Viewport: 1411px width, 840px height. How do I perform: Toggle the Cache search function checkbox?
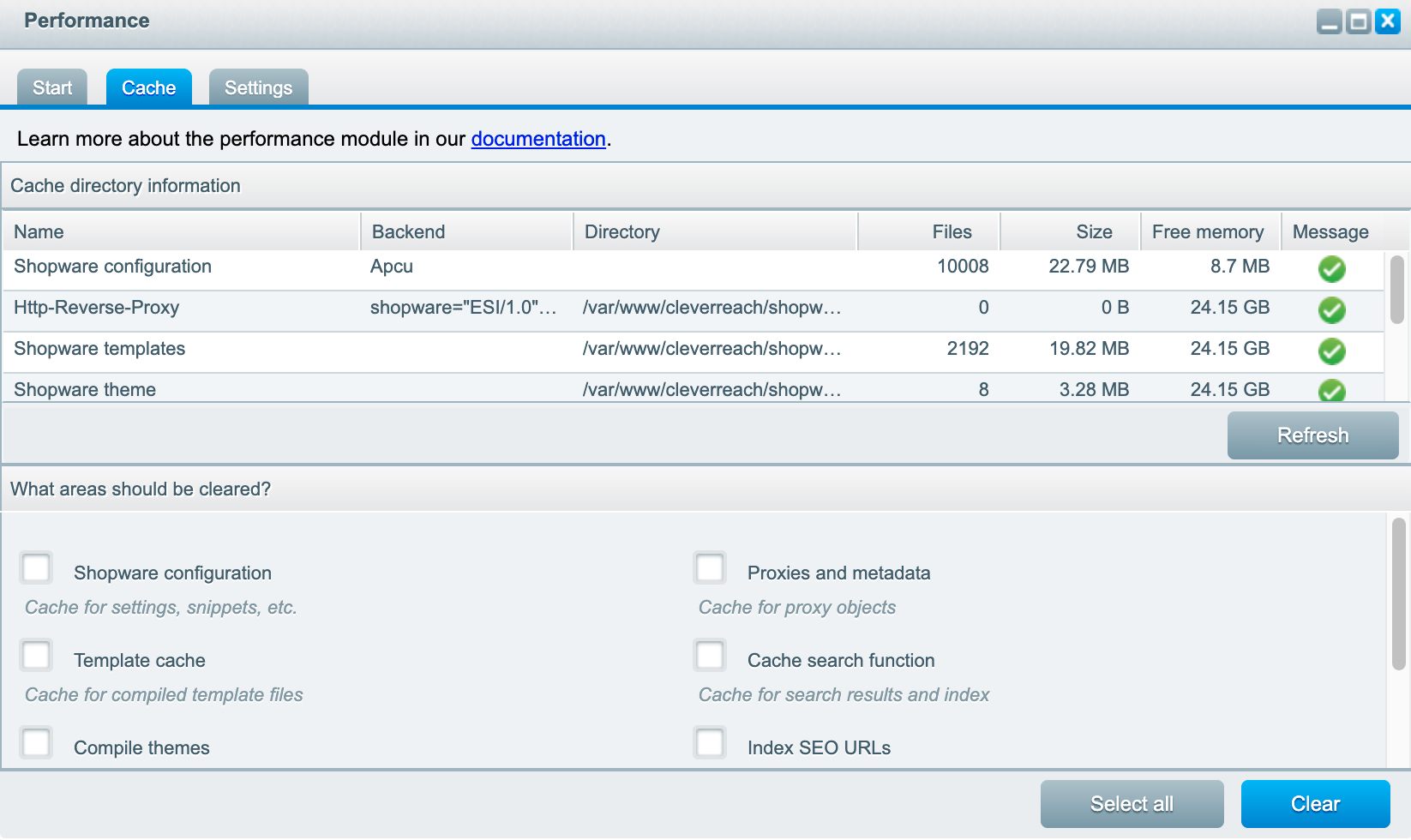tap(711, 656)
